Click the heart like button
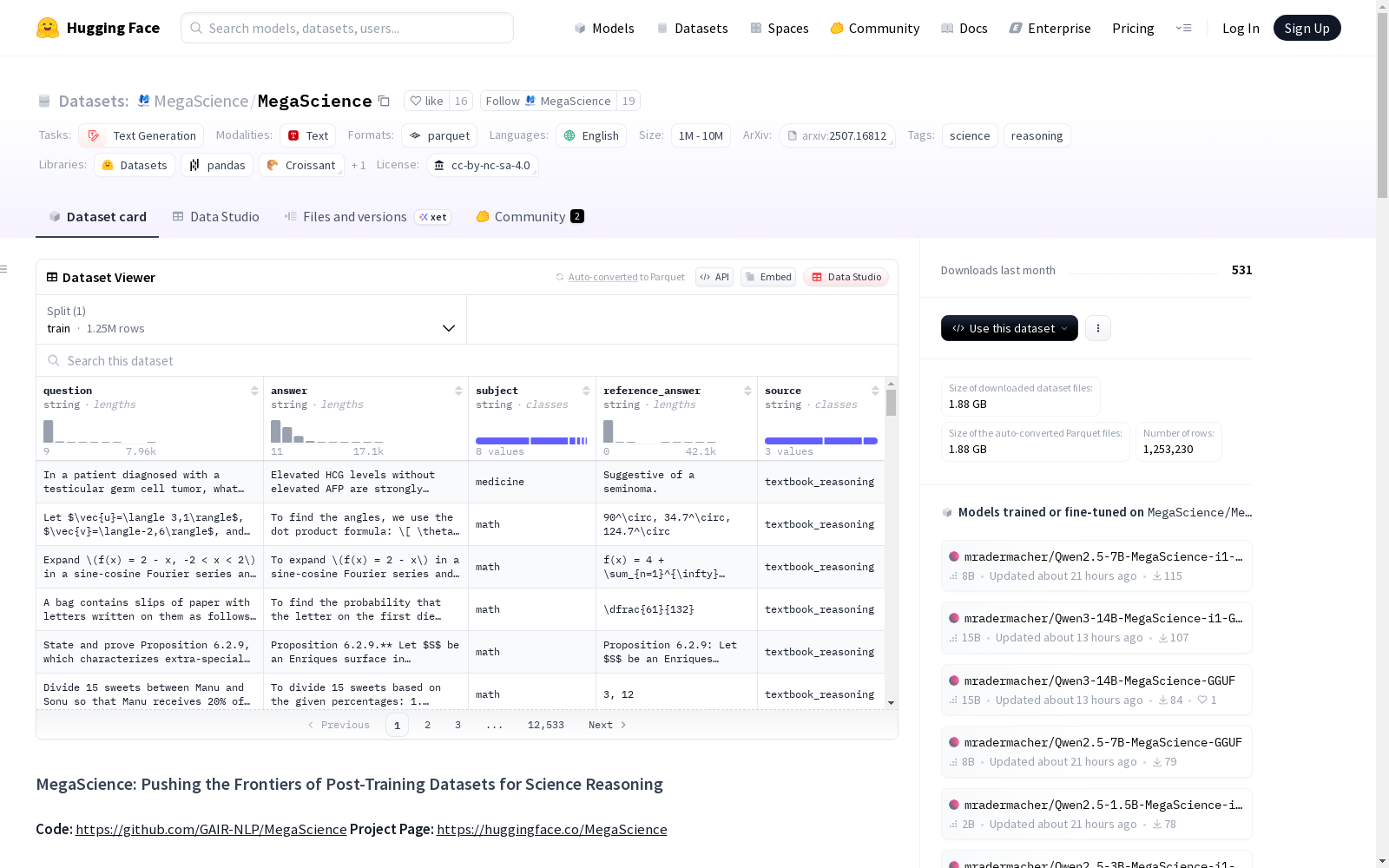Screen dimensions: 1389x868 426,101
